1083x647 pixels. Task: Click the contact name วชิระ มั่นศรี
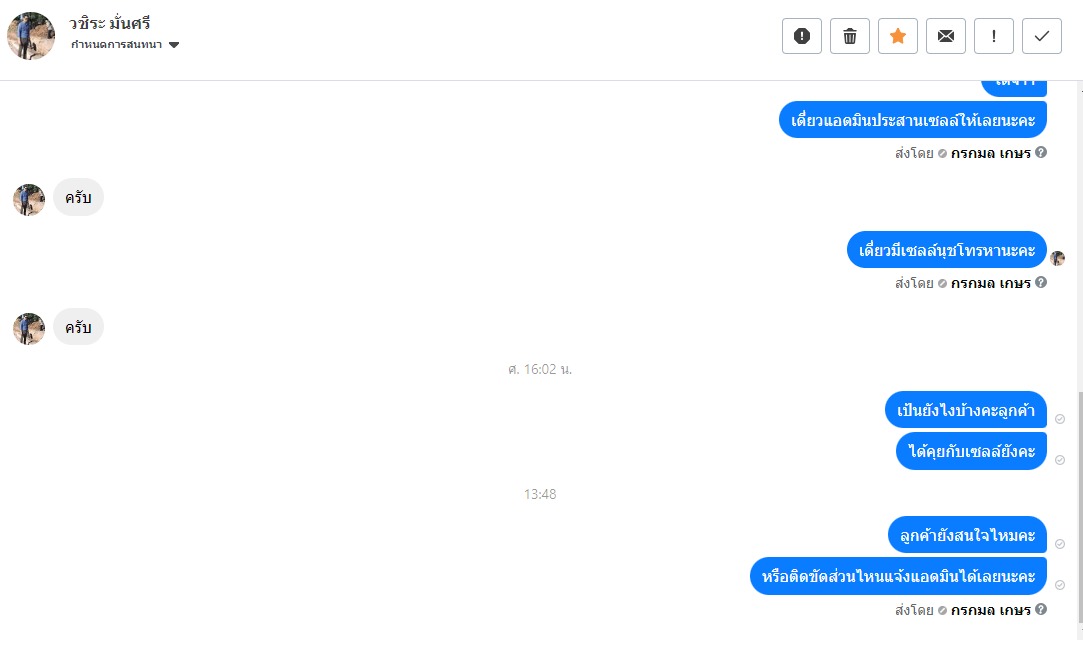109,23
